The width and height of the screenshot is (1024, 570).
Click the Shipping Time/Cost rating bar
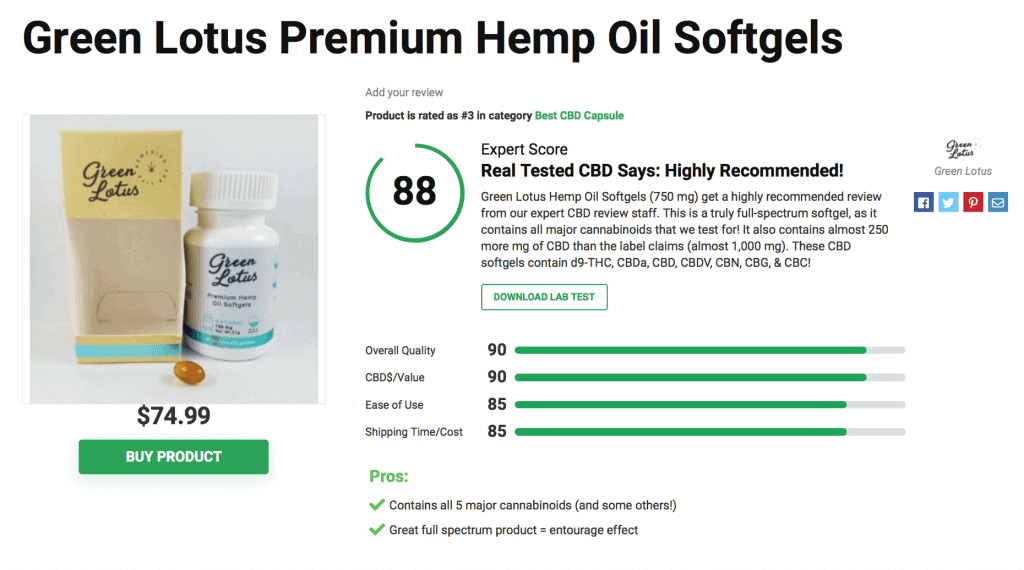click(x=710, y=432)
